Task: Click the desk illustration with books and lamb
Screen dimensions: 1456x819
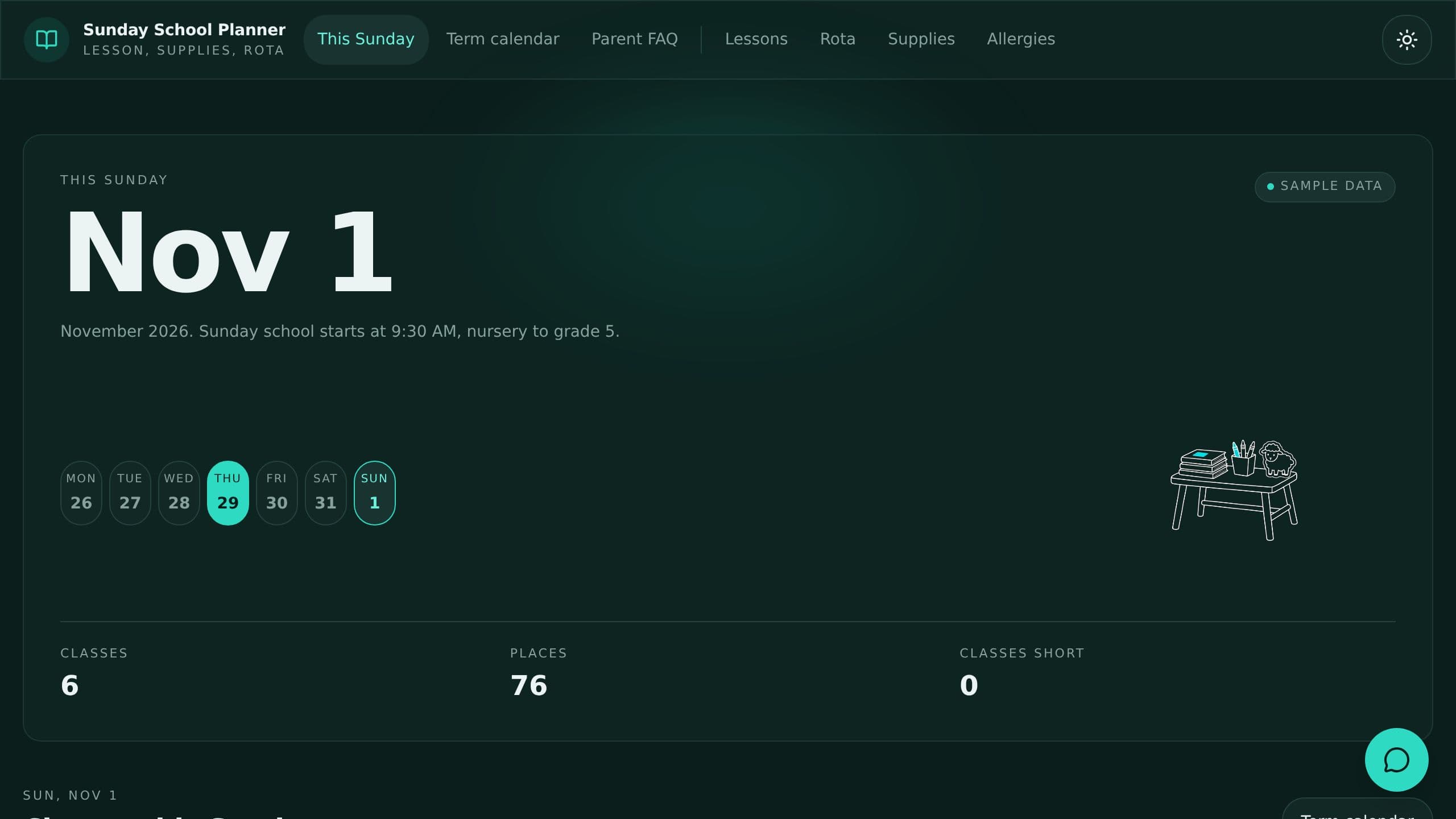Action: click(1234, 490)
